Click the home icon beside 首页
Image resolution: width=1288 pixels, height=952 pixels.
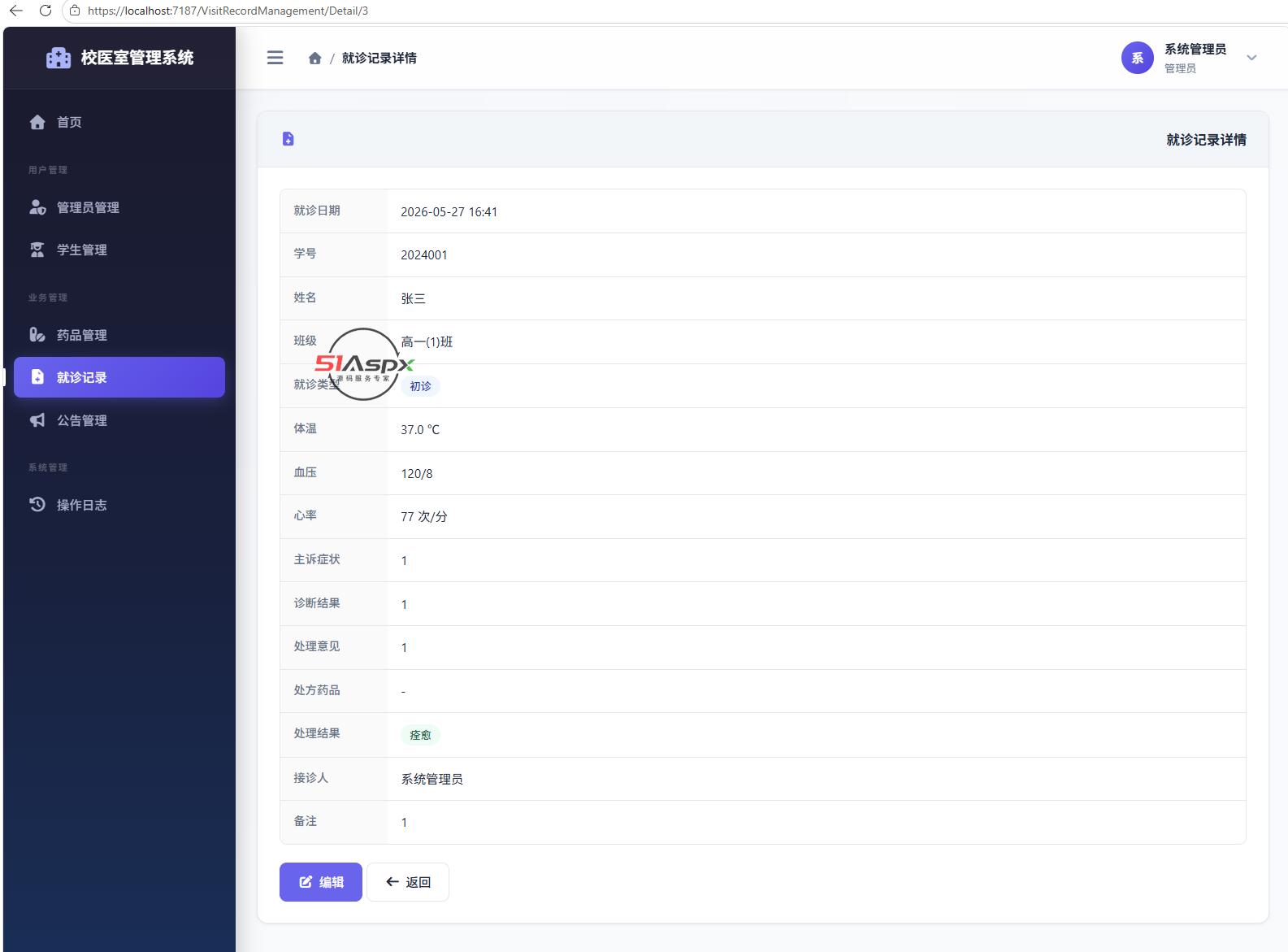[x=37, y=122]
